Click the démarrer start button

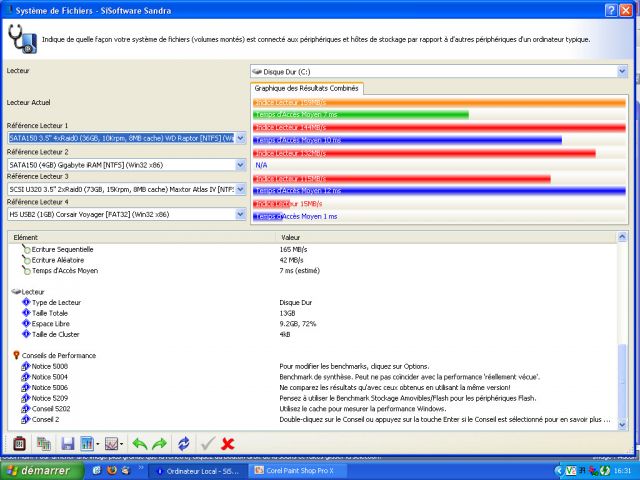42,471
